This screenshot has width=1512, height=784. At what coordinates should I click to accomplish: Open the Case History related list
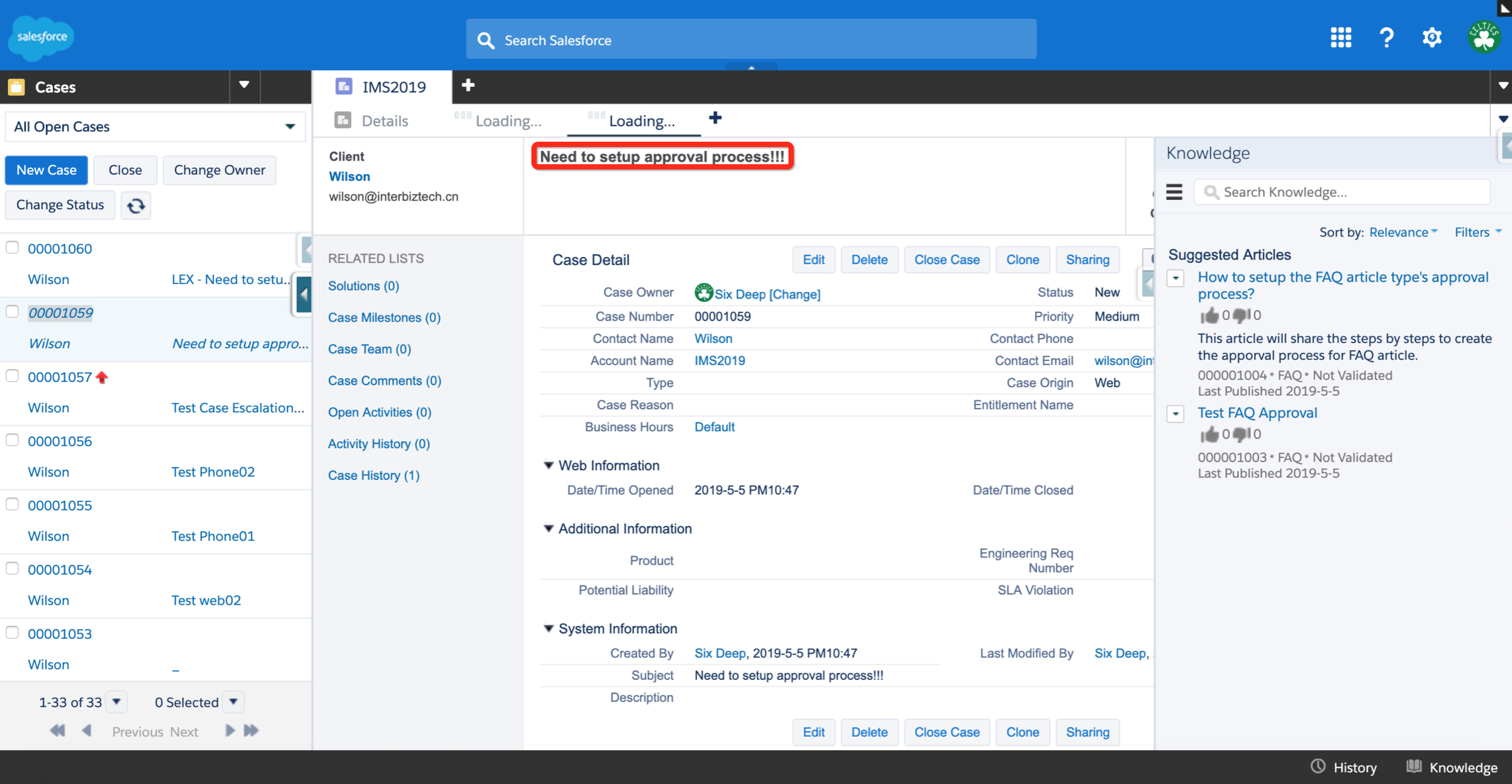(374, 475)
